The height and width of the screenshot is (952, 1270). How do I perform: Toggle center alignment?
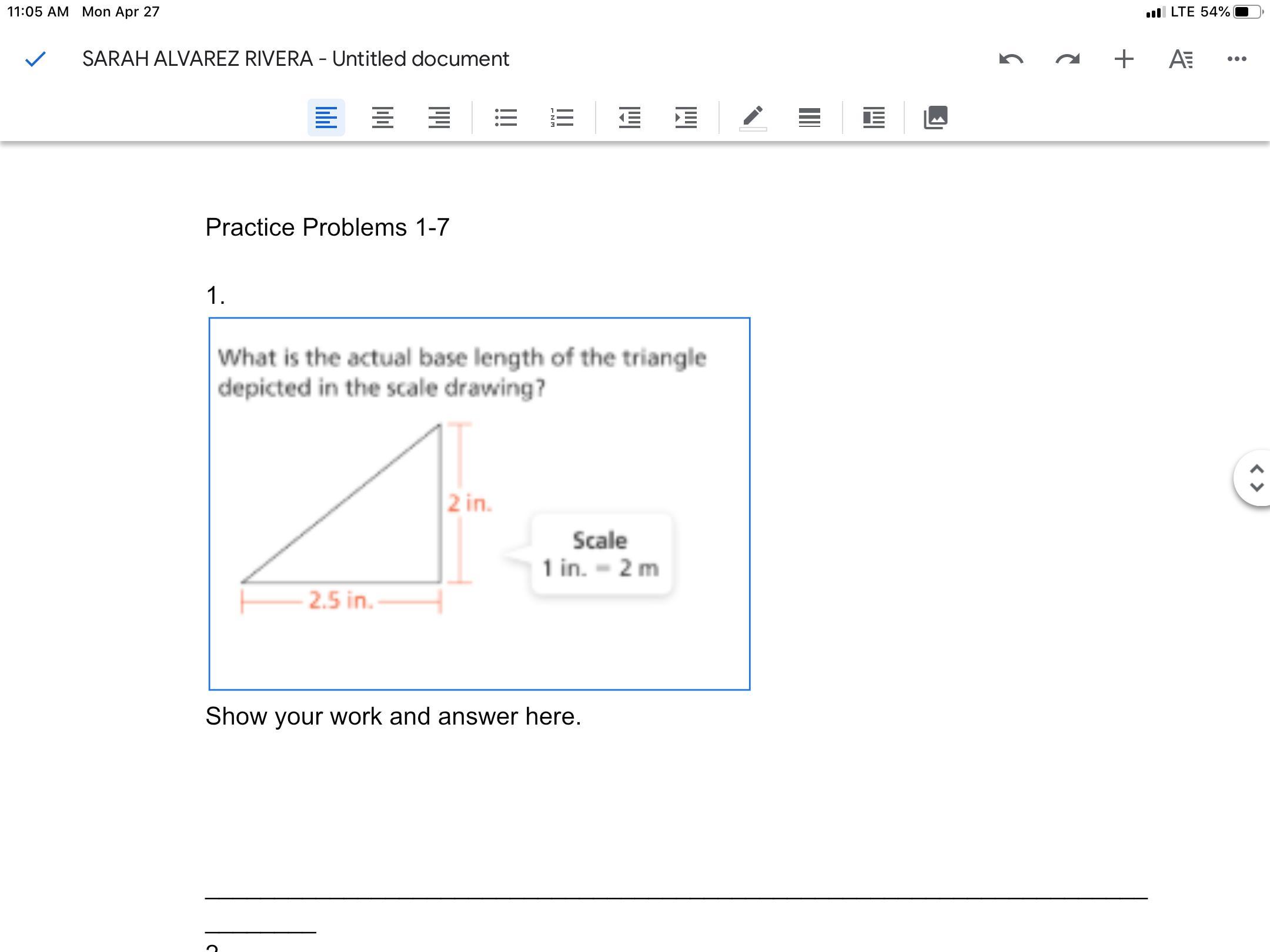383,118
